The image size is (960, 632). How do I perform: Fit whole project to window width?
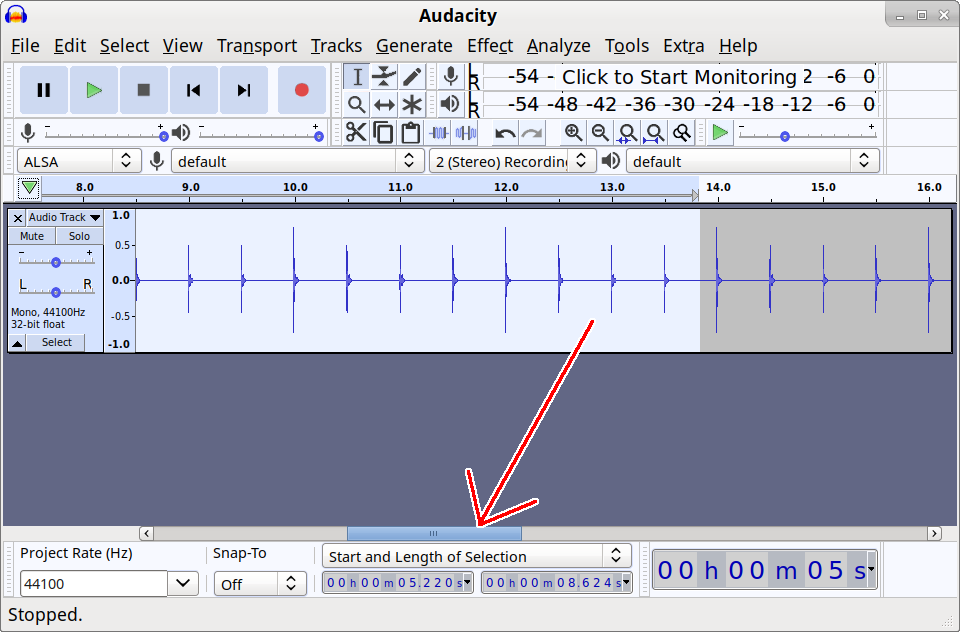[654, 132]
